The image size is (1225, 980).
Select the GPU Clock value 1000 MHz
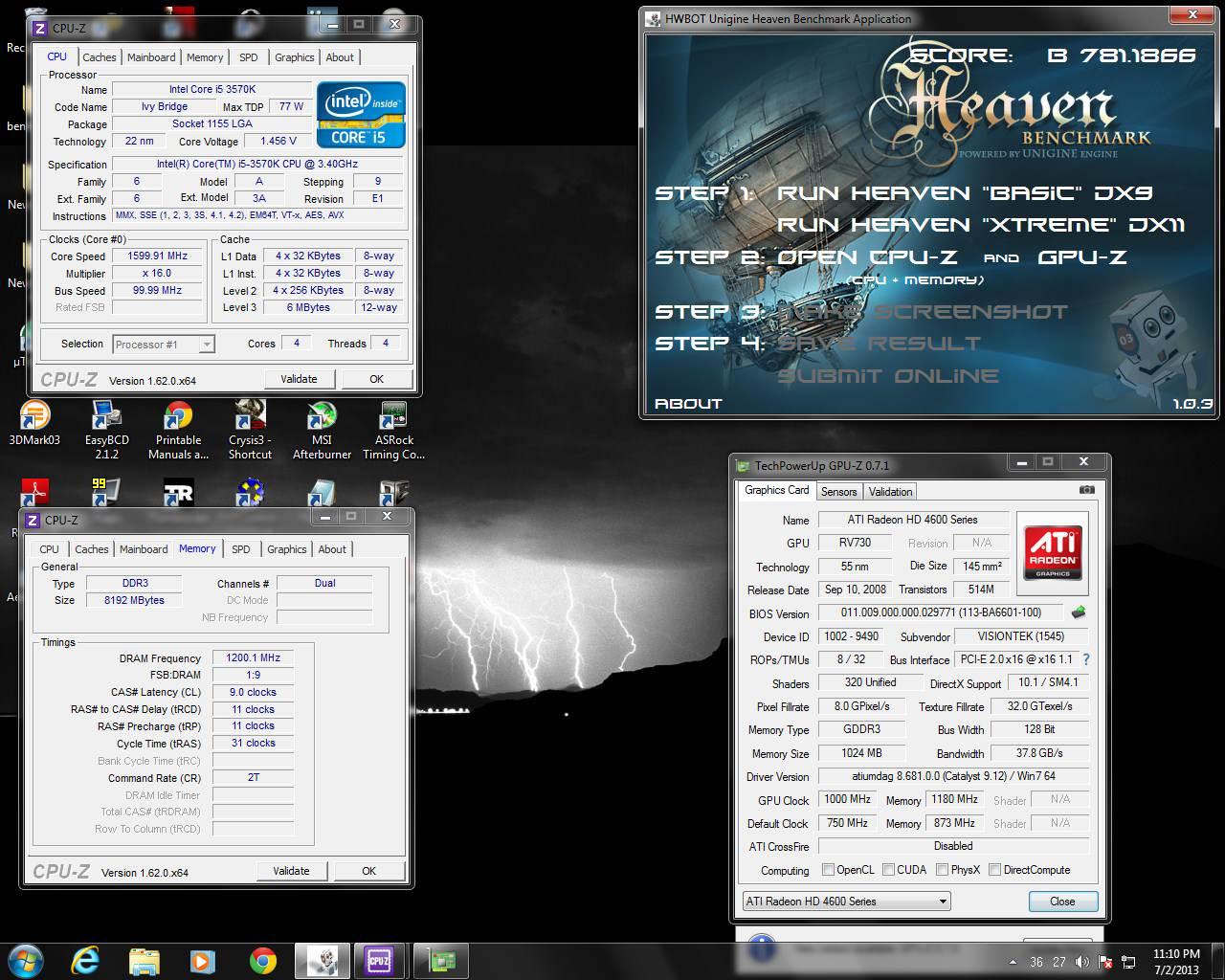[847, 799]
